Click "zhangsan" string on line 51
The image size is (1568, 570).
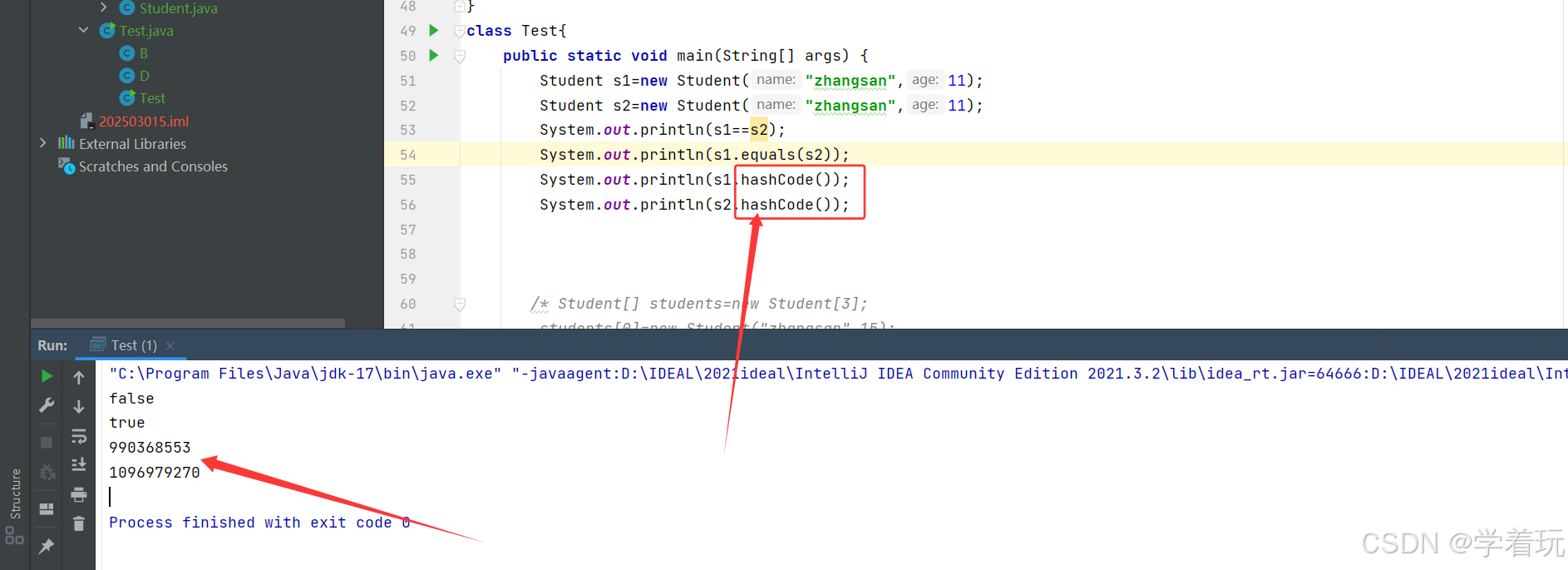(851, 81)
